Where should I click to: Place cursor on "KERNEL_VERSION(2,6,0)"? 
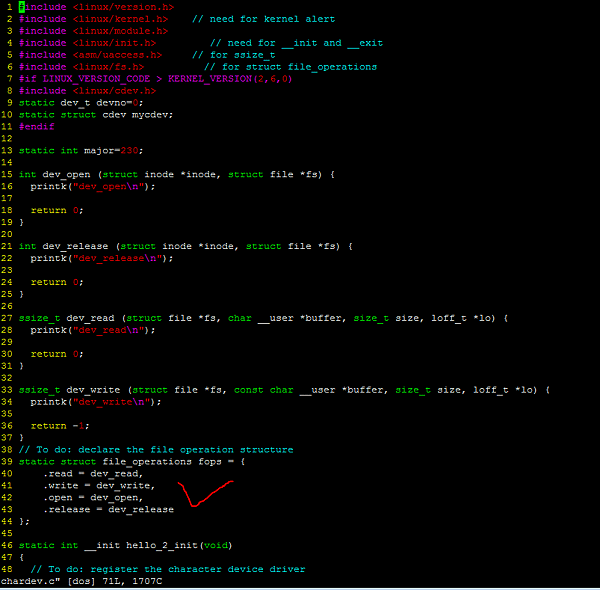(x=230, y=79)
